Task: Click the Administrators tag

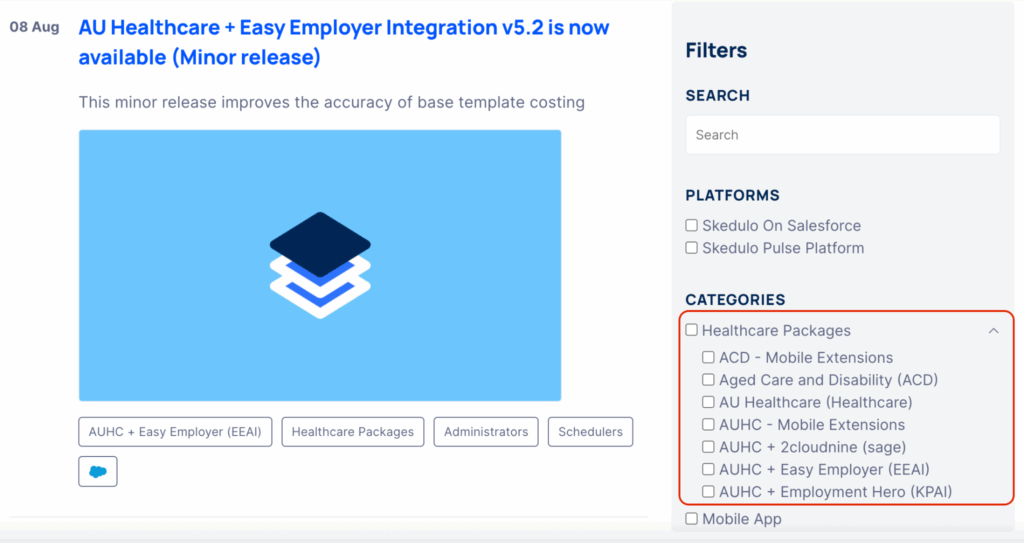Action: (x=486, y=432)
